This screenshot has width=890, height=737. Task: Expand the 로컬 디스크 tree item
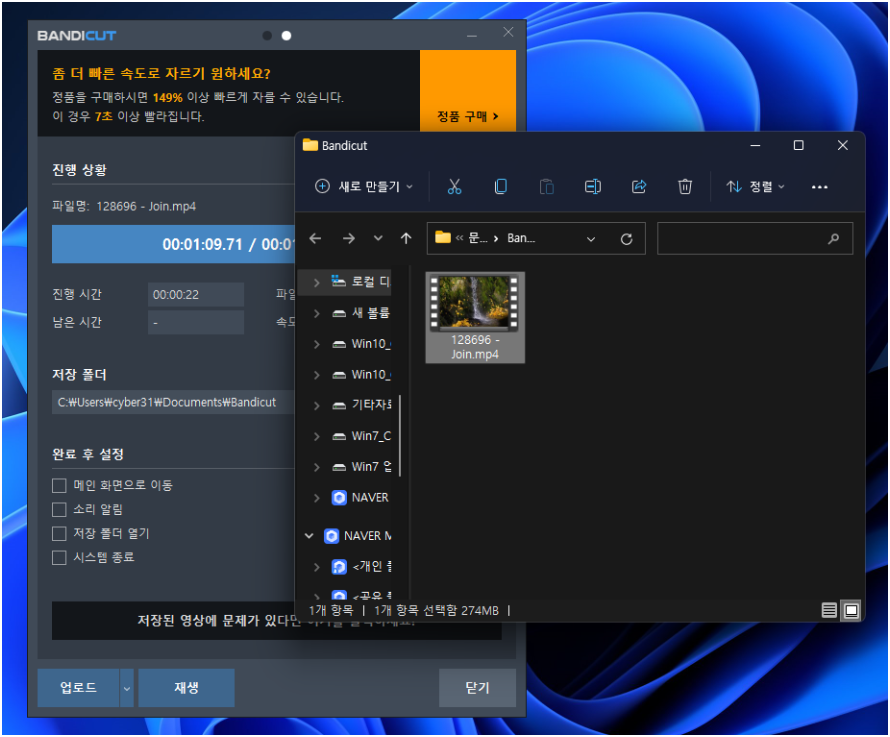point(317,282)
